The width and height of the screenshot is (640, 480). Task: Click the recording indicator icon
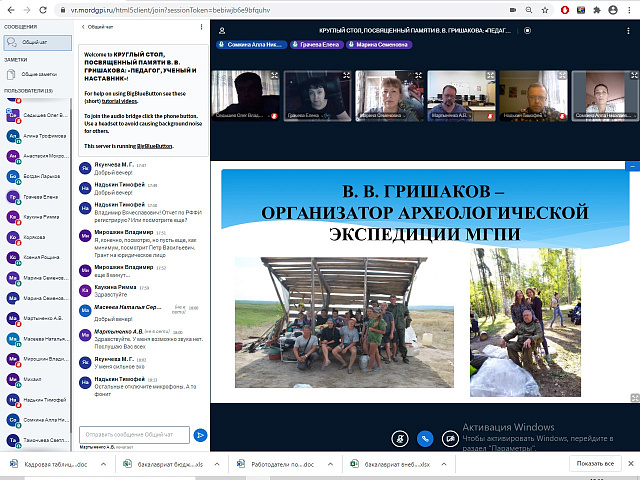pos(527,31)
